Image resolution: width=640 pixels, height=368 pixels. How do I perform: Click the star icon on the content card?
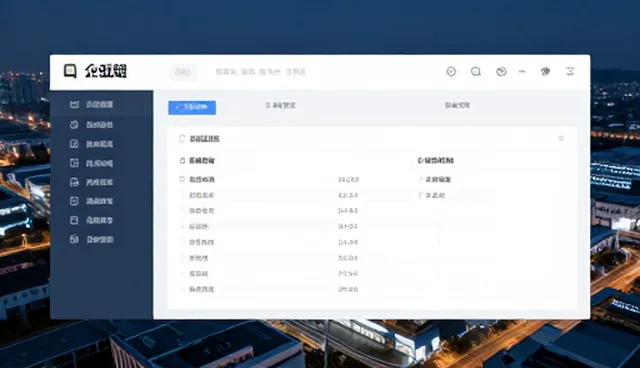(x=561, y=139)
